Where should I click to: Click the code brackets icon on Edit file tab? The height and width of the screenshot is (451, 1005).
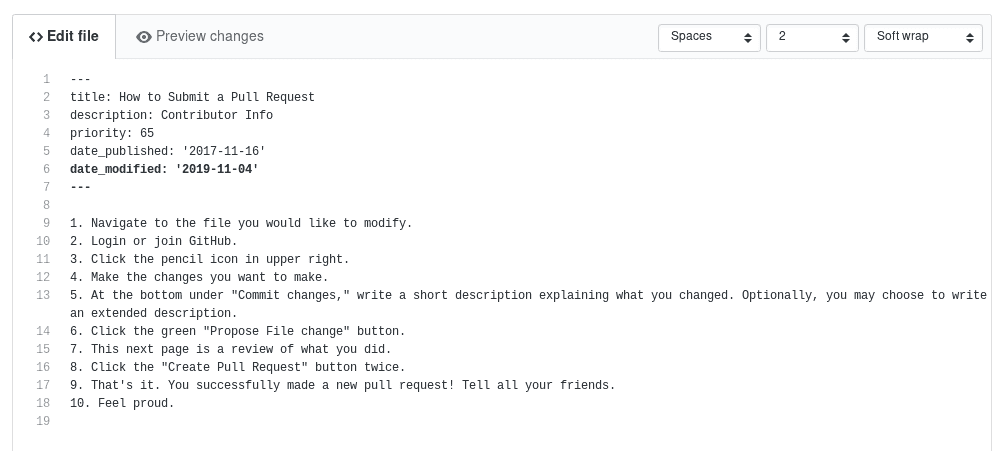tap(36, 37)
